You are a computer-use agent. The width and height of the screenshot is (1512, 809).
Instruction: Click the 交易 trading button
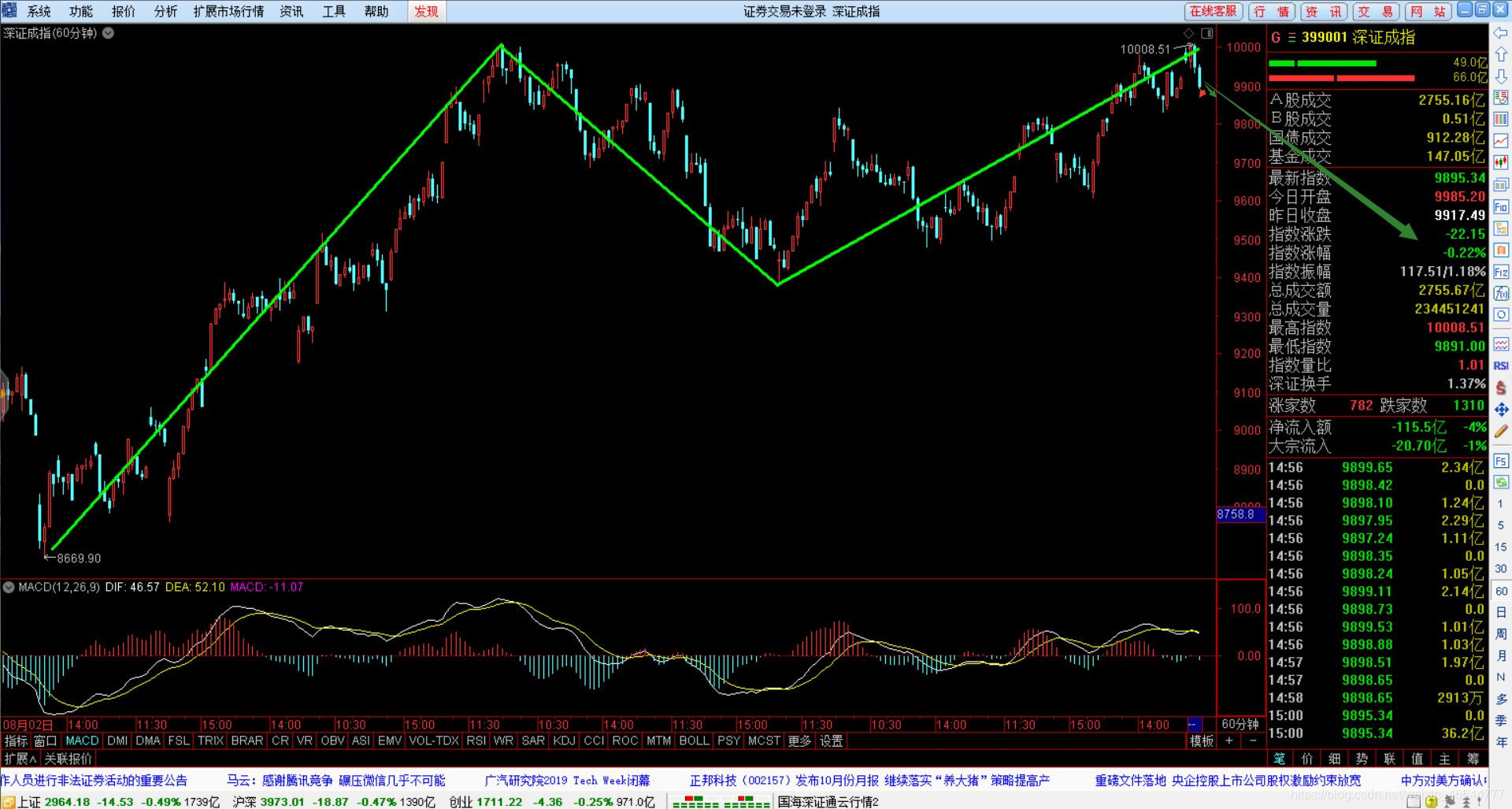1376,11
